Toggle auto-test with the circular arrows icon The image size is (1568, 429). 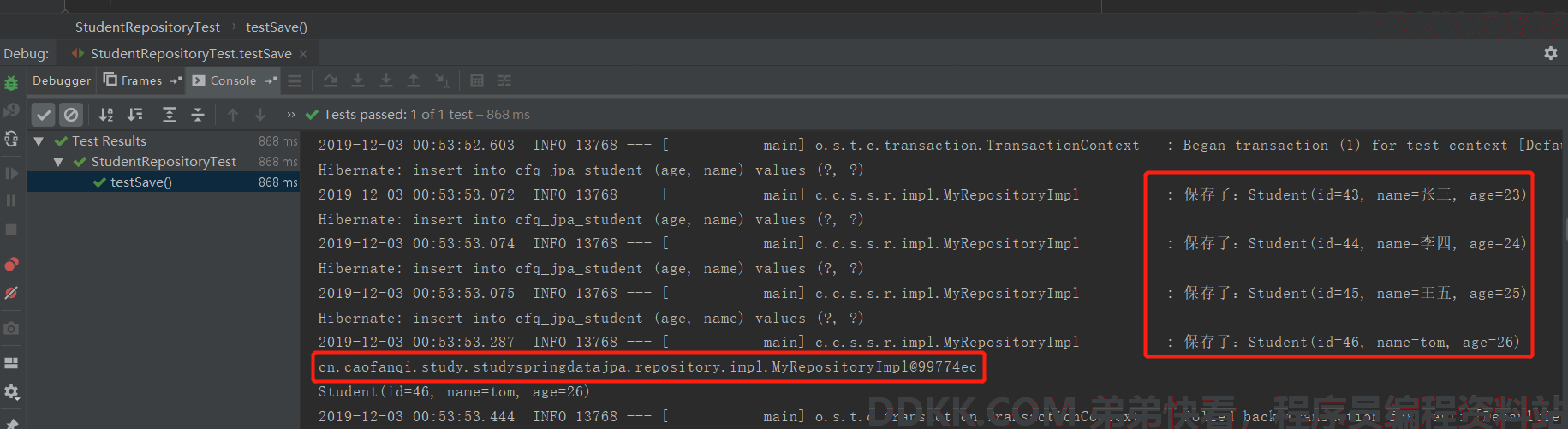coord(11,139)
